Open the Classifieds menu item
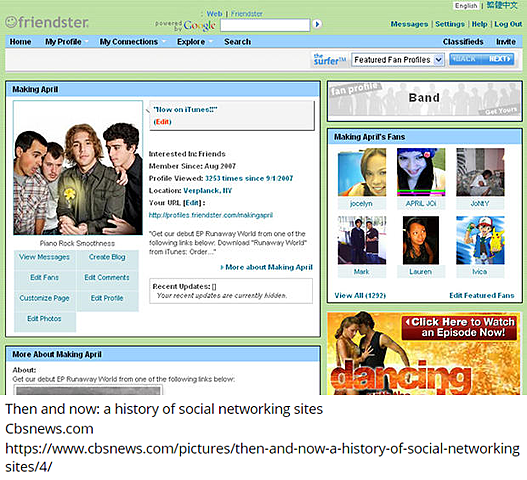Image resolution: width=527 pixels, height=480 pixels. click(x=463, y=42)
